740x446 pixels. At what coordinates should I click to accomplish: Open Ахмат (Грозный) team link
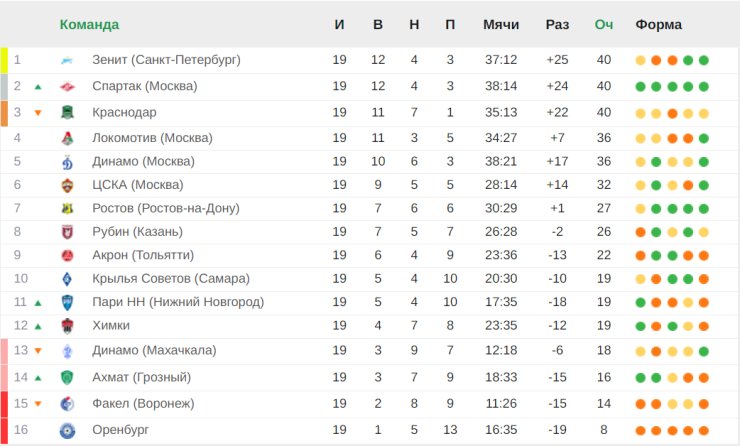(x=141, y=377)
